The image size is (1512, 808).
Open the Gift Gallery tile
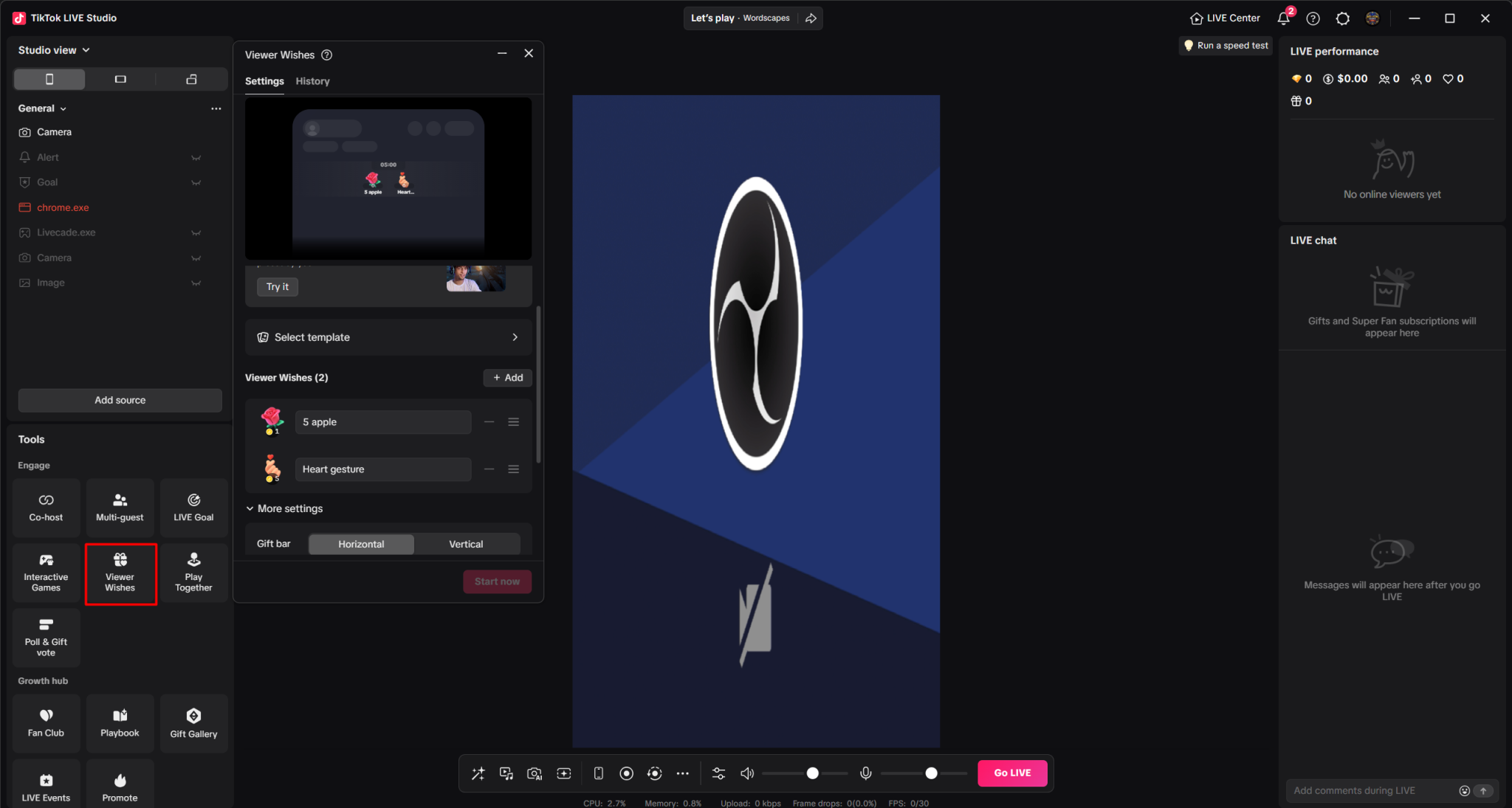(x=193, y=723)
